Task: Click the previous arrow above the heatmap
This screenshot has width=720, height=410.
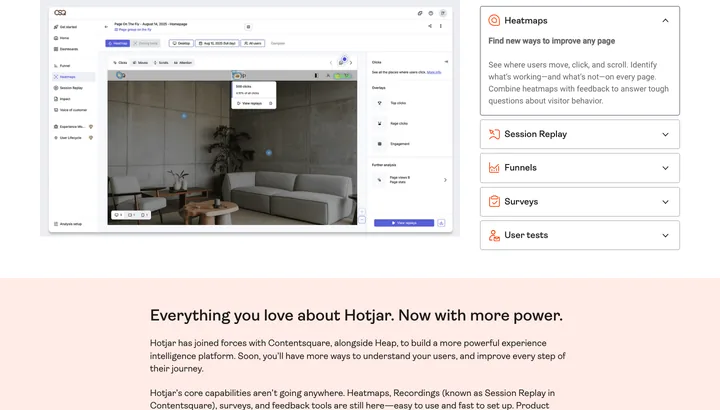Action: tap(331, 62)
